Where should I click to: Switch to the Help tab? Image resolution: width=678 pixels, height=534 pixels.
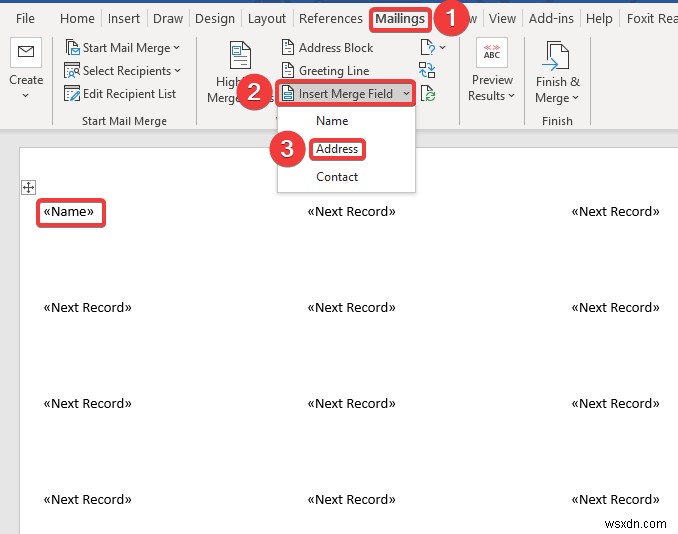(x=599, y=19)
